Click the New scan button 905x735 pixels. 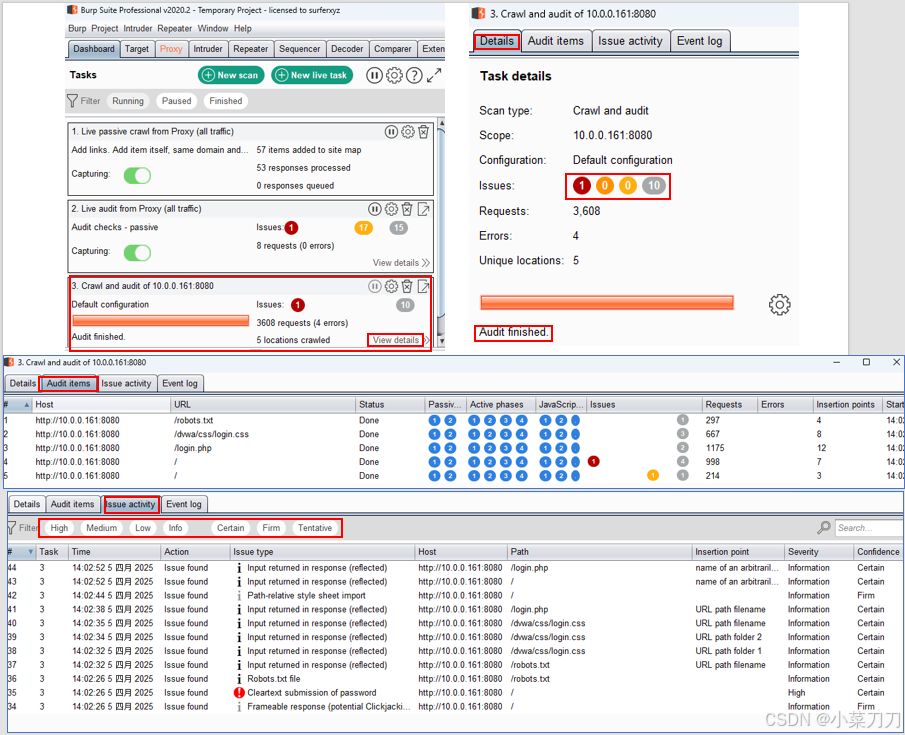pyautogui.click(x=231, y=75)
